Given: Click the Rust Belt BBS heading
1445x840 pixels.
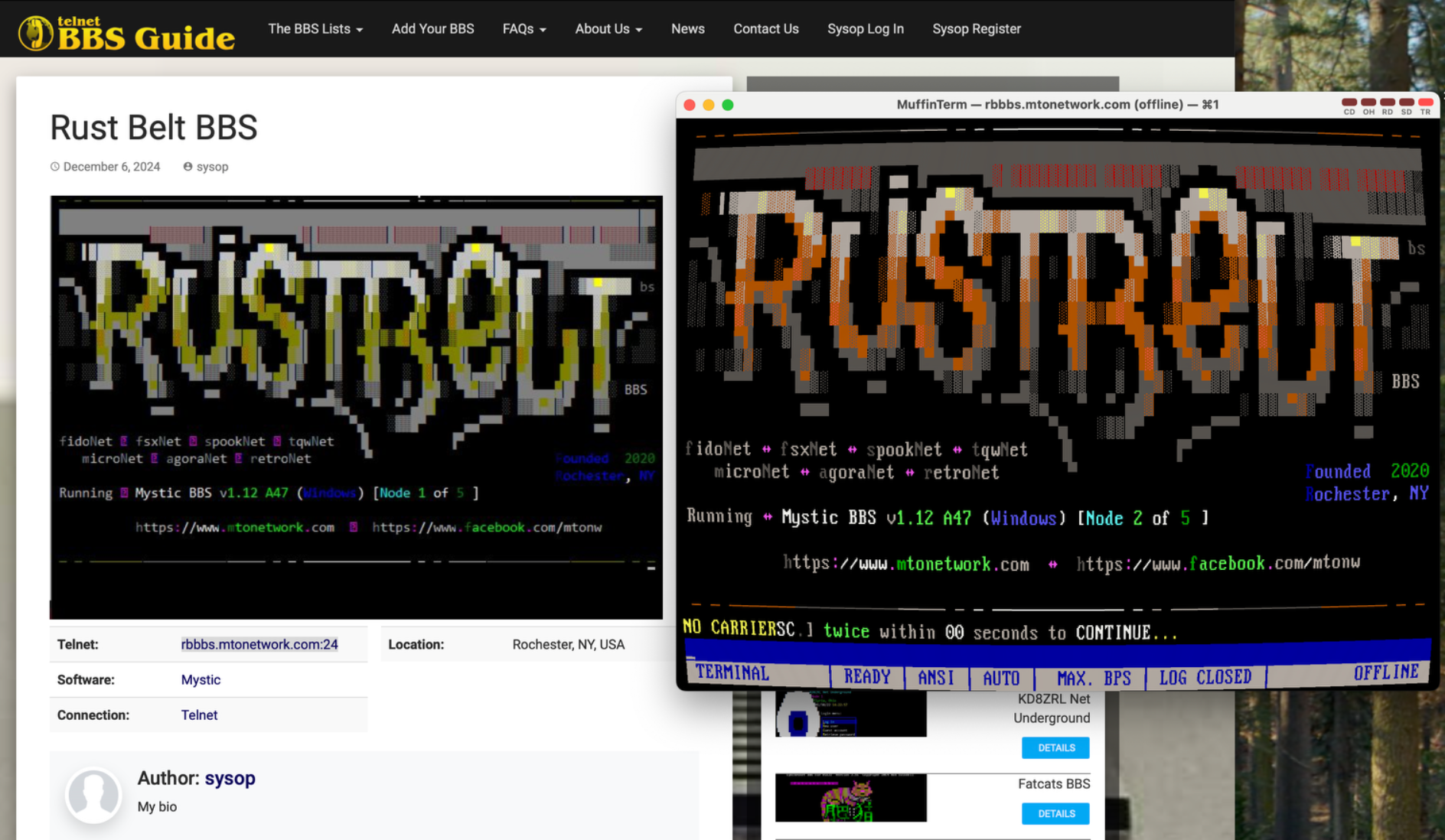Looking at the screenshot, I should pos(154,127).
